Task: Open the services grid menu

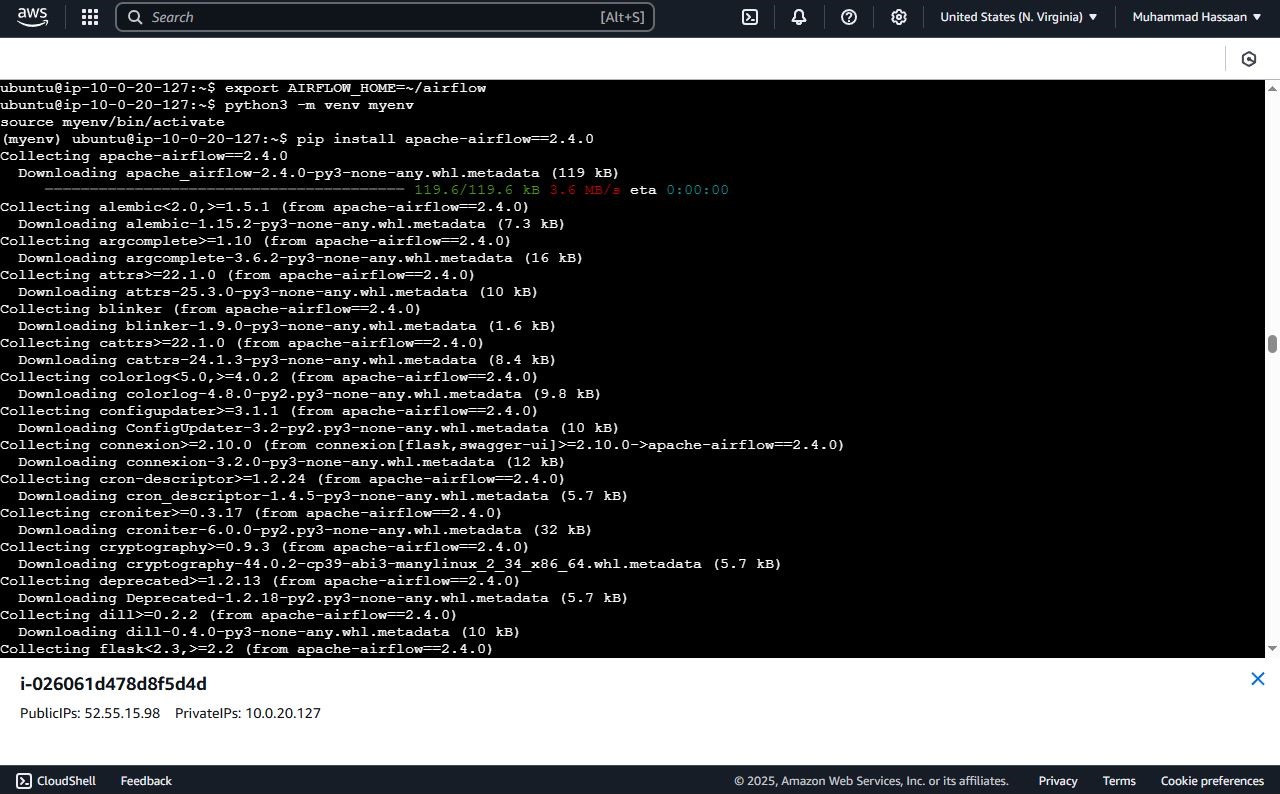Action: click(x=90, y=17)
